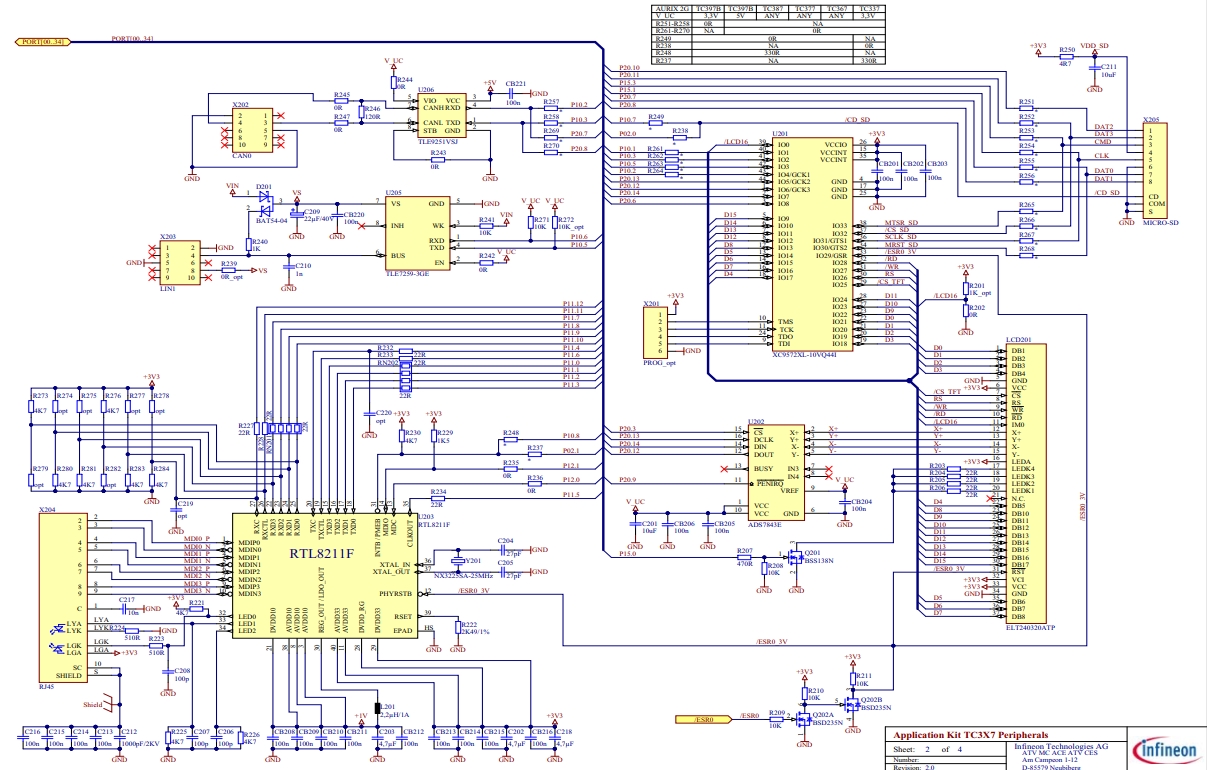Select the MICRO-SD socket label
The image size is (1207, 770).
pyautogui.click(x=1161, y=221)
